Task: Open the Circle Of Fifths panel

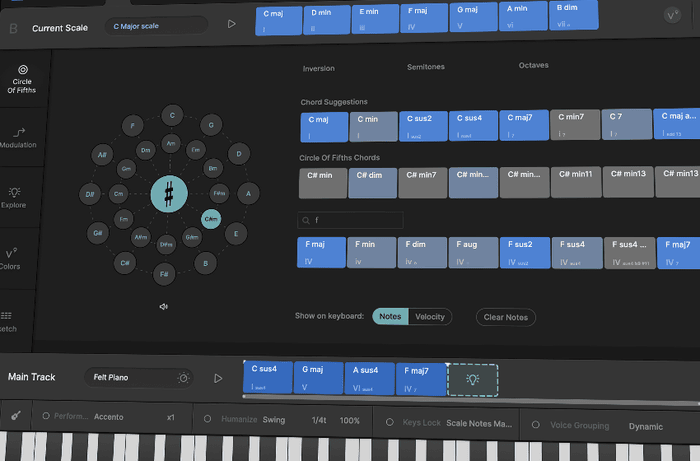Action: point(20,79)
